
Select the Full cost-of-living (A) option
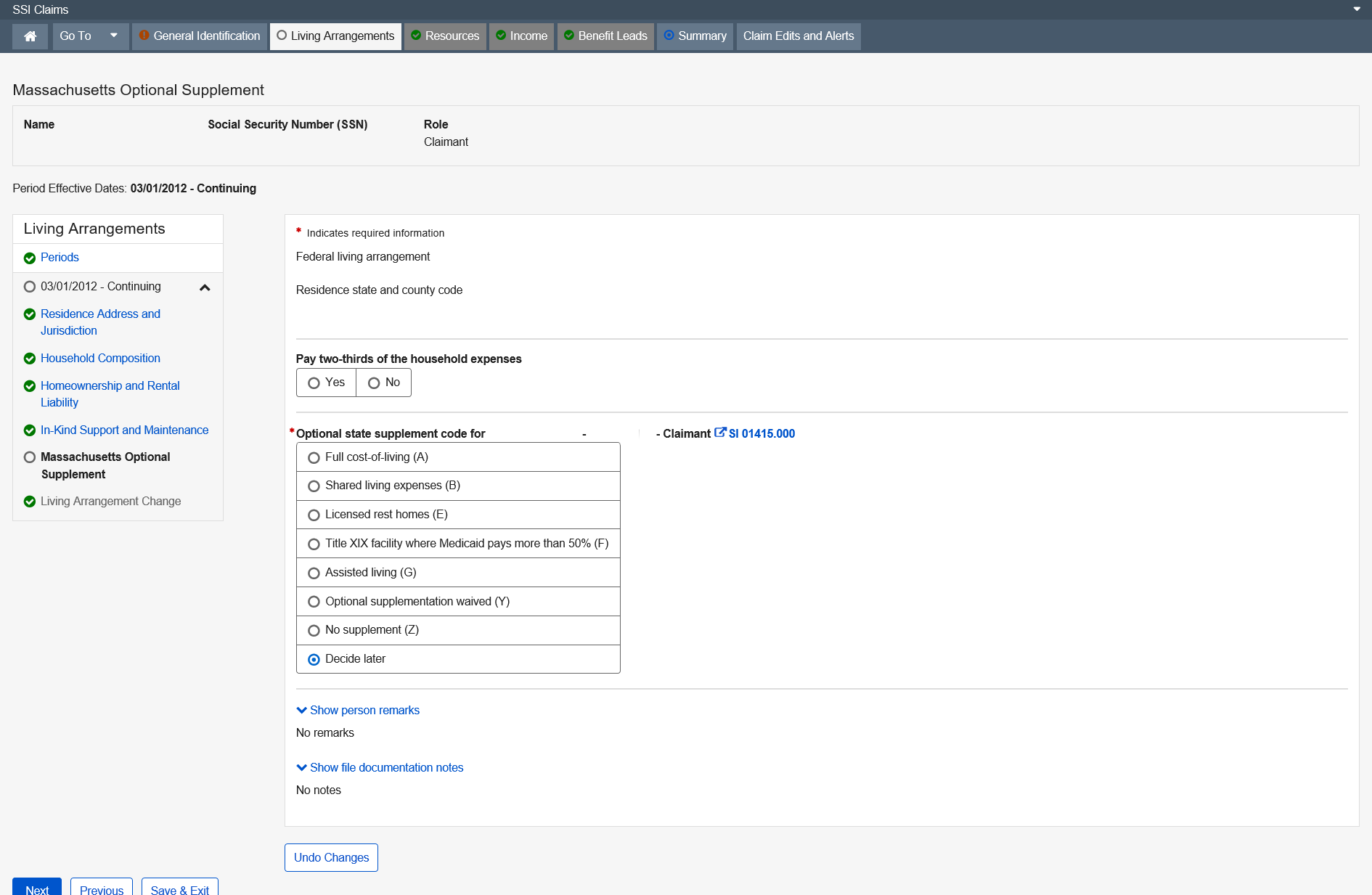(x=314, y=458)
